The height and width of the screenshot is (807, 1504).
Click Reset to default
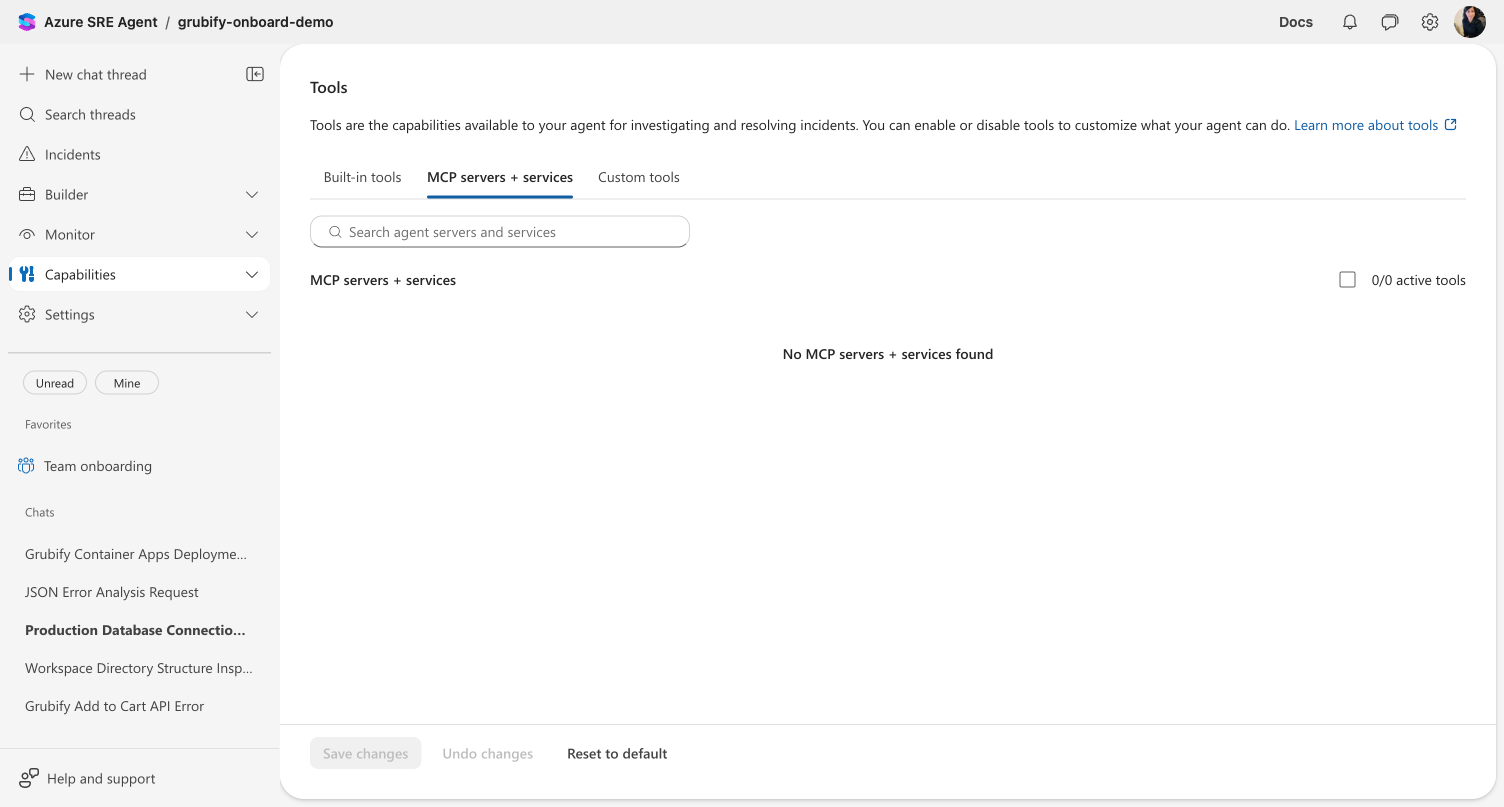point(617,753)
